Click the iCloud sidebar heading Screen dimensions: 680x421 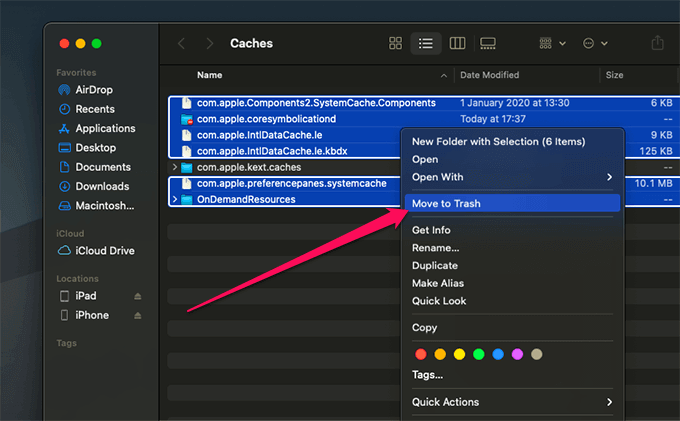click(70, 233)
